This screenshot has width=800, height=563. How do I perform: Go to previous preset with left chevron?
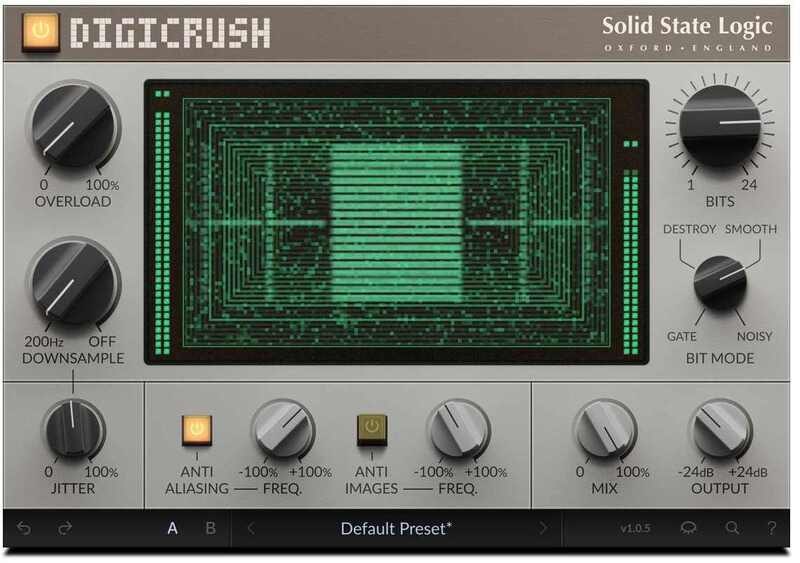(251, 528)
